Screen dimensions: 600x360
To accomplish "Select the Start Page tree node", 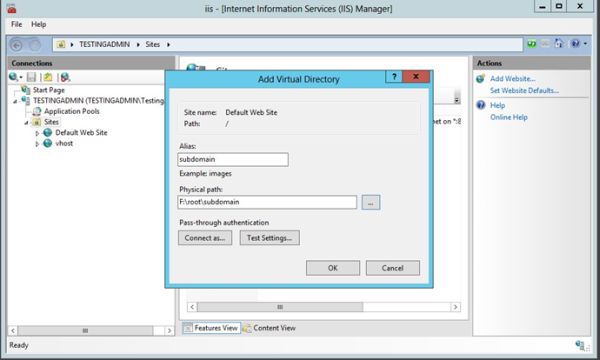I will pos(49,90).
